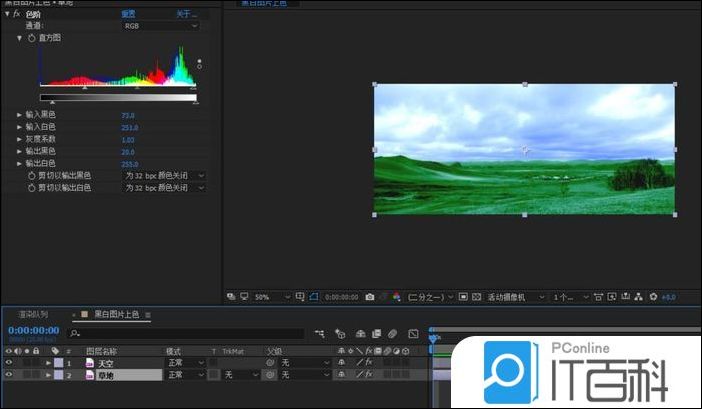Image resolution: width=702 pixels, height=409 pixels.
Task: Toggle the fx switch for 色阶 effect
Action: (17, 15)
